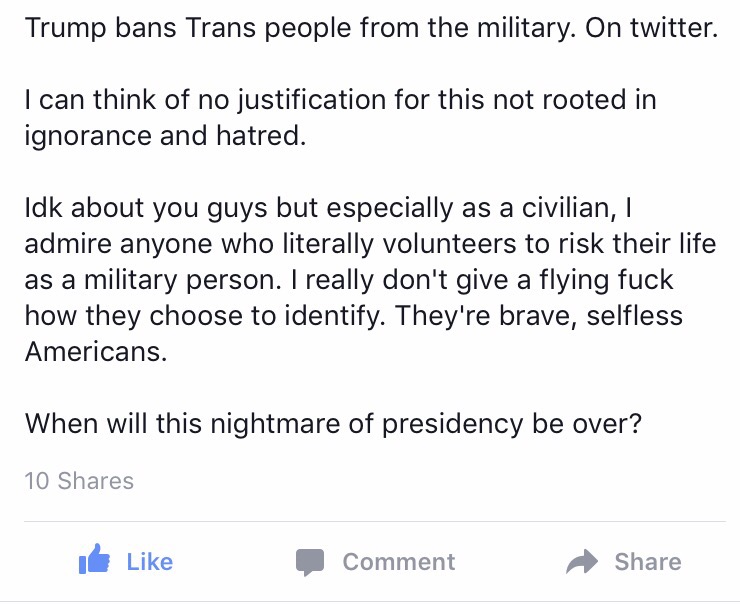Click the "how they choose to identify" line
740x604 pixels.
[353, 315]
